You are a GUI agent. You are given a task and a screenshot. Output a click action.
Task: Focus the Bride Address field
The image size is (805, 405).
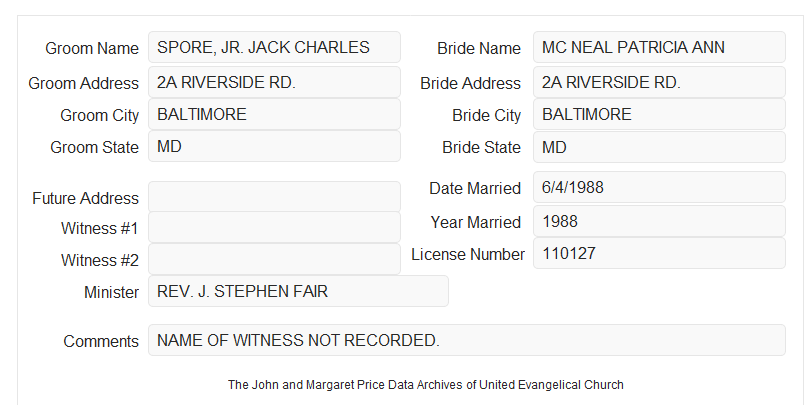(659, 82)
